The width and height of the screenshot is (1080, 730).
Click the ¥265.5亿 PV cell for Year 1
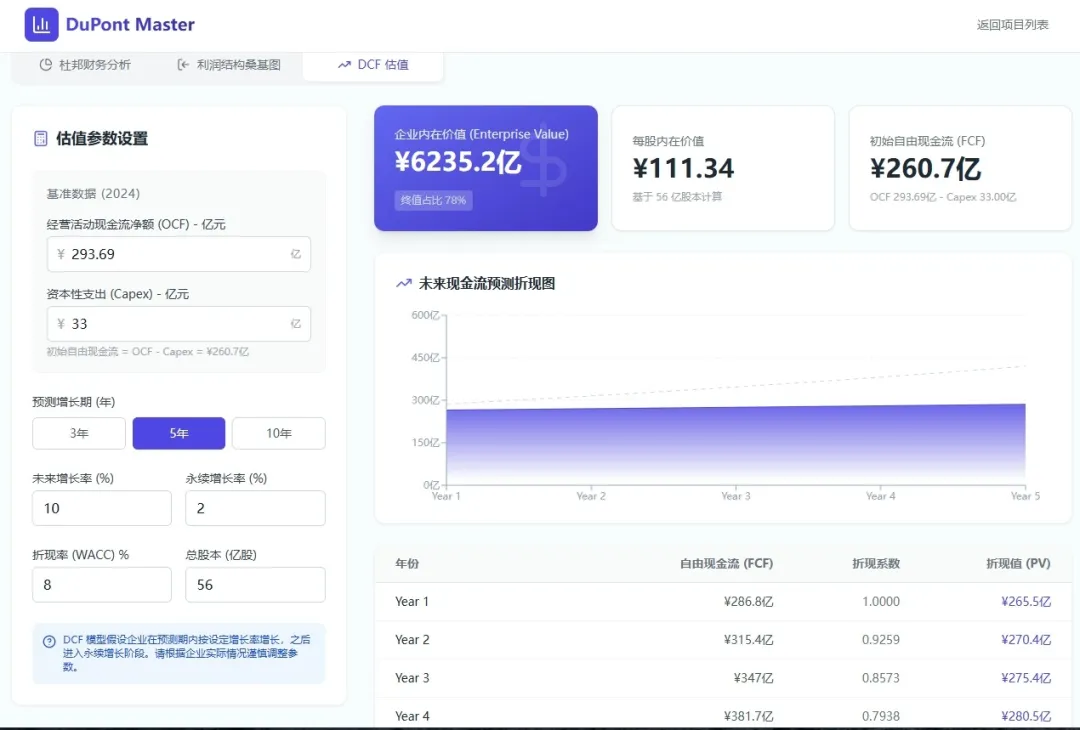[1026, 601]
